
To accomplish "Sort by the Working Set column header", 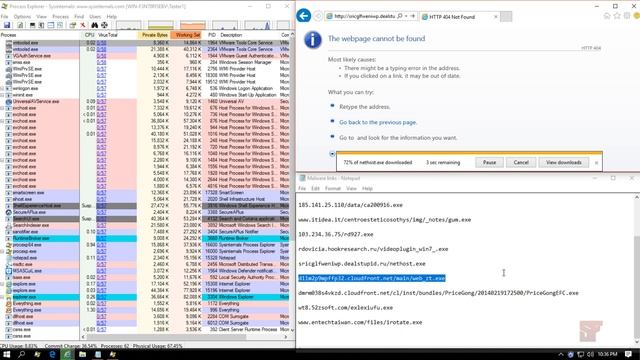I will 187,35.
